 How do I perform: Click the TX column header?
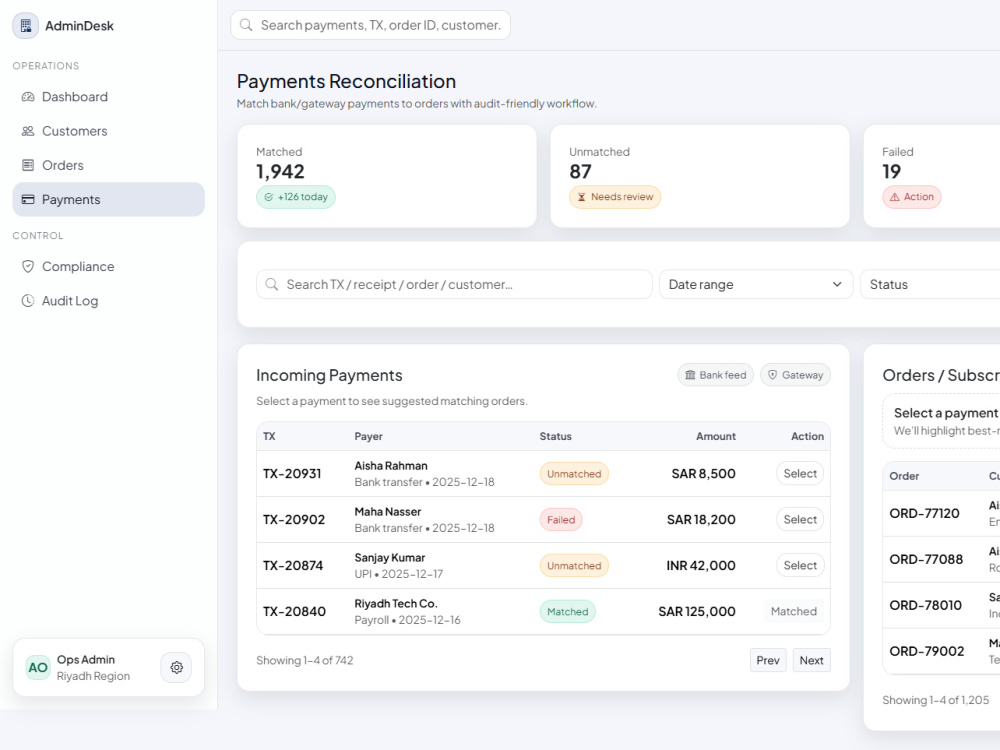(x=269, y=436)
